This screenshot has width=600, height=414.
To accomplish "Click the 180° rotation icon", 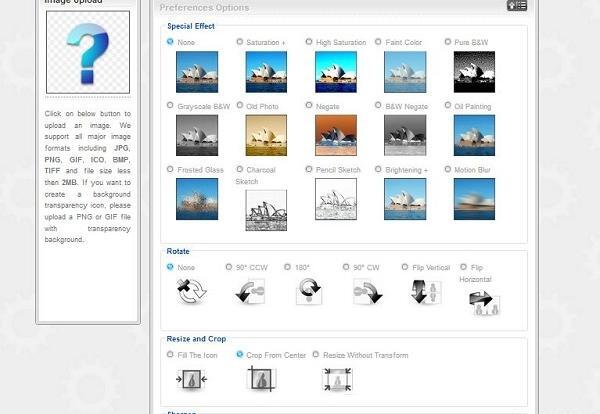I will click(x=309, y=291).
